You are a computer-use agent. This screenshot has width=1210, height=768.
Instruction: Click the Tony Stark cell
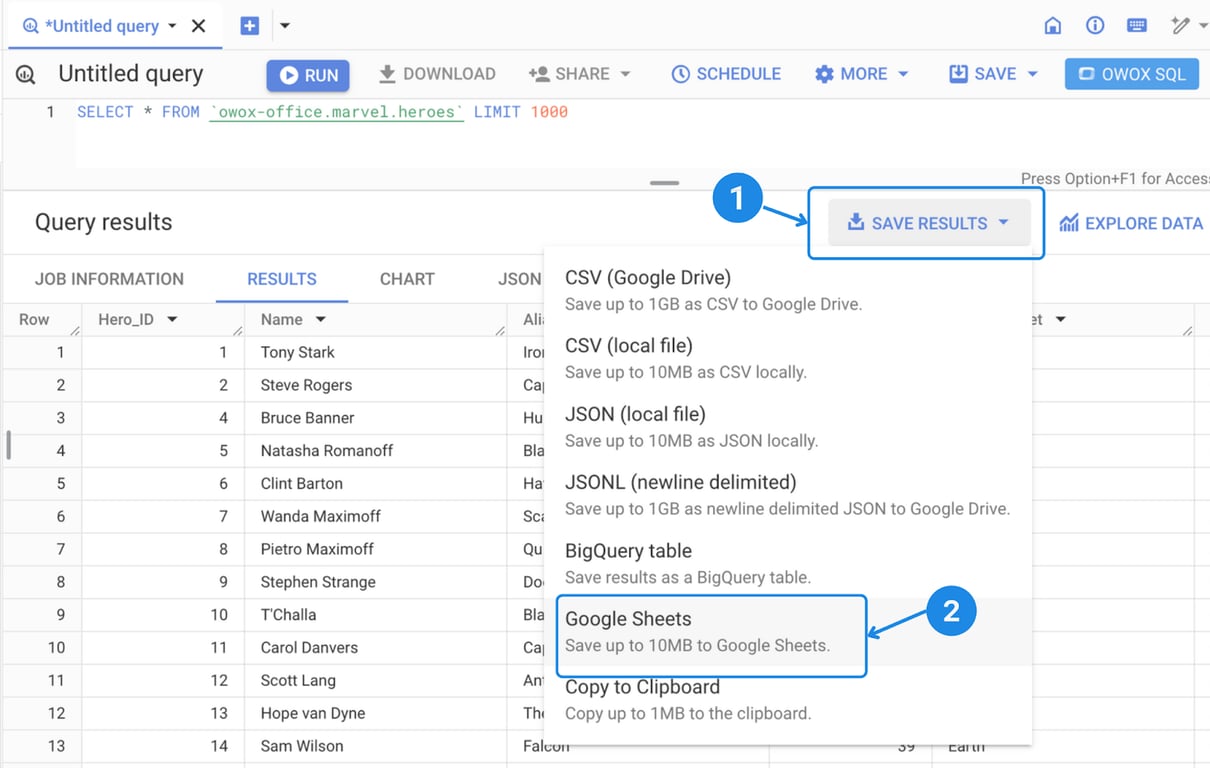click(x=375, y=352)
